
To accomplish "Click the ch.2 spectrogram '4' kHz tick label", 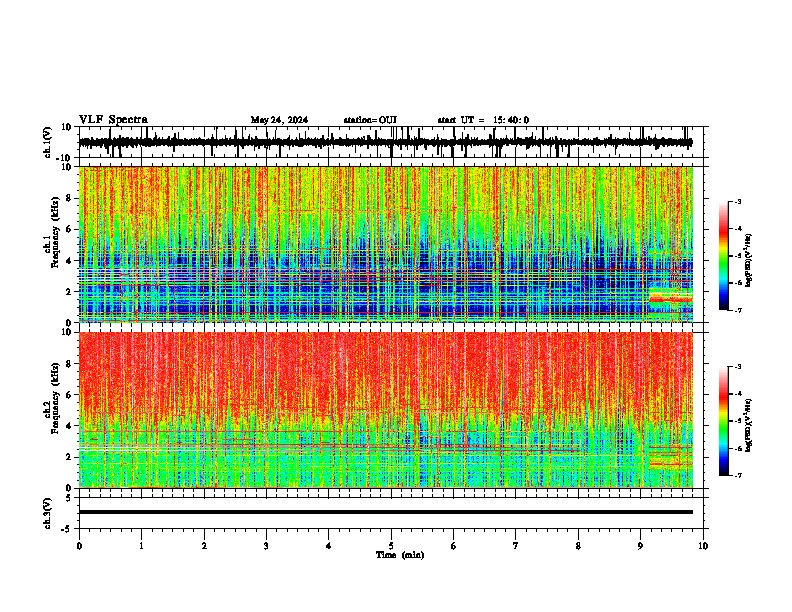I will [x=69, y=426].
